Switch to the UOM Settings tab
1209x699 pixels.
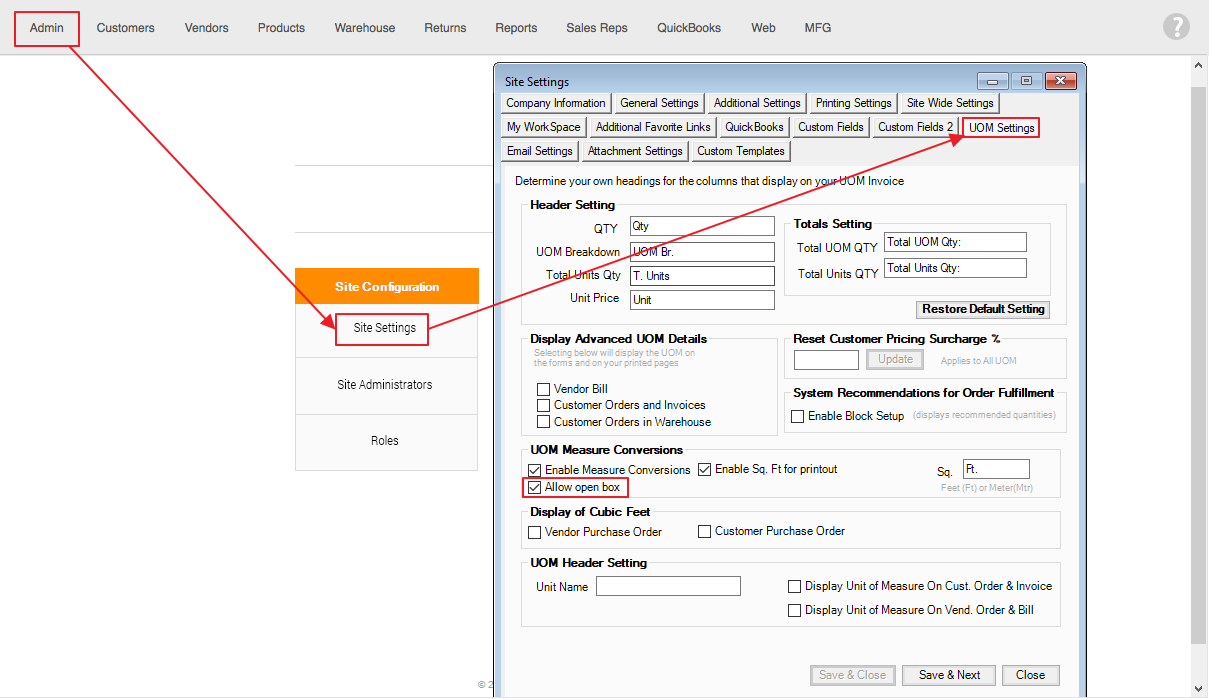1001,128
